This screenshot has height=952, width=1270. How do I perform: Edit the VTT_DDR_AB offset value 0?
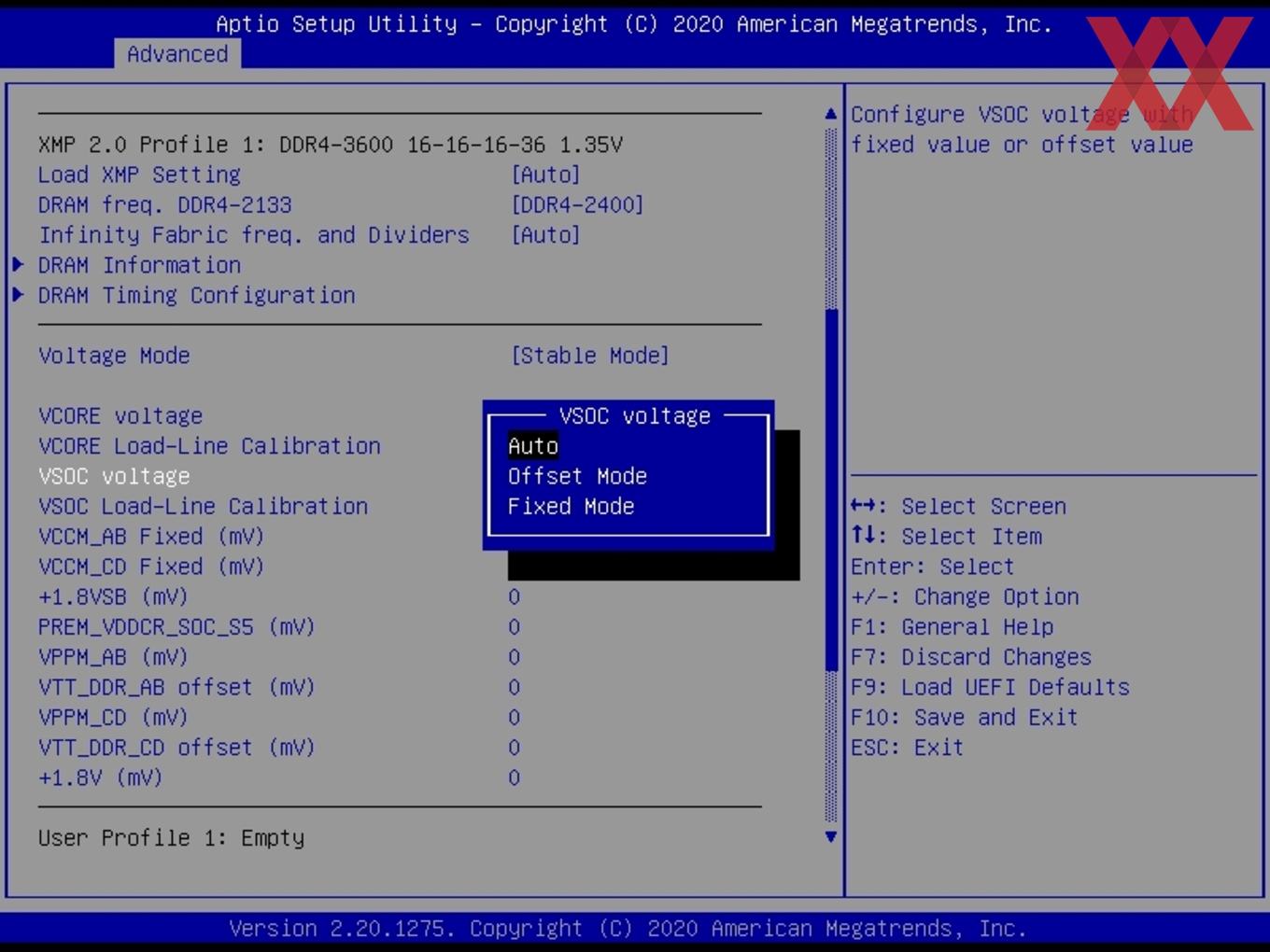[514, 687]
